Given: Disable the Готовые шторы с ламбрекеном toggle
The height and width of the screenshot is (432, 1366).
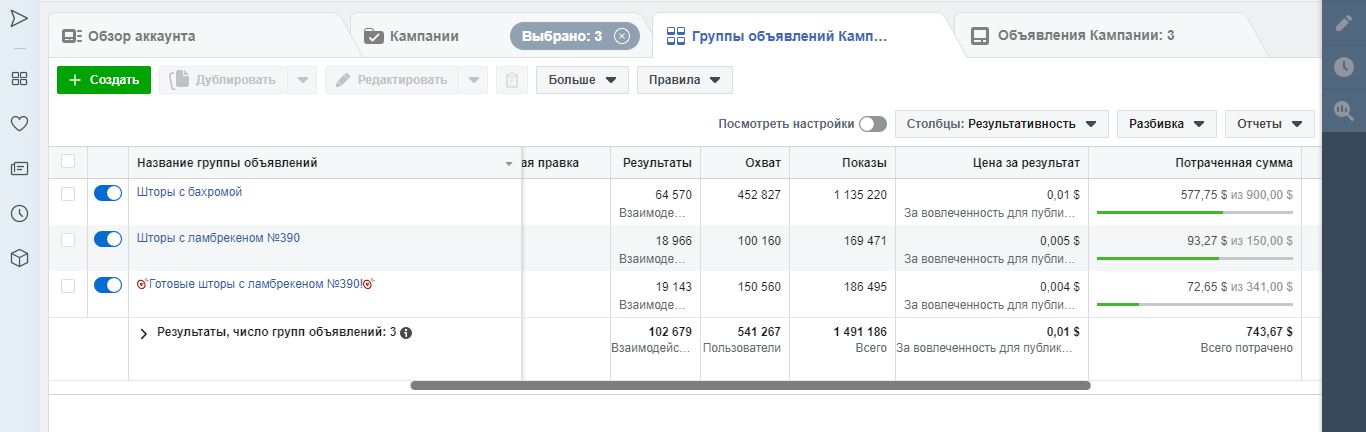Looking at the screenshot, I should point(108,285).
